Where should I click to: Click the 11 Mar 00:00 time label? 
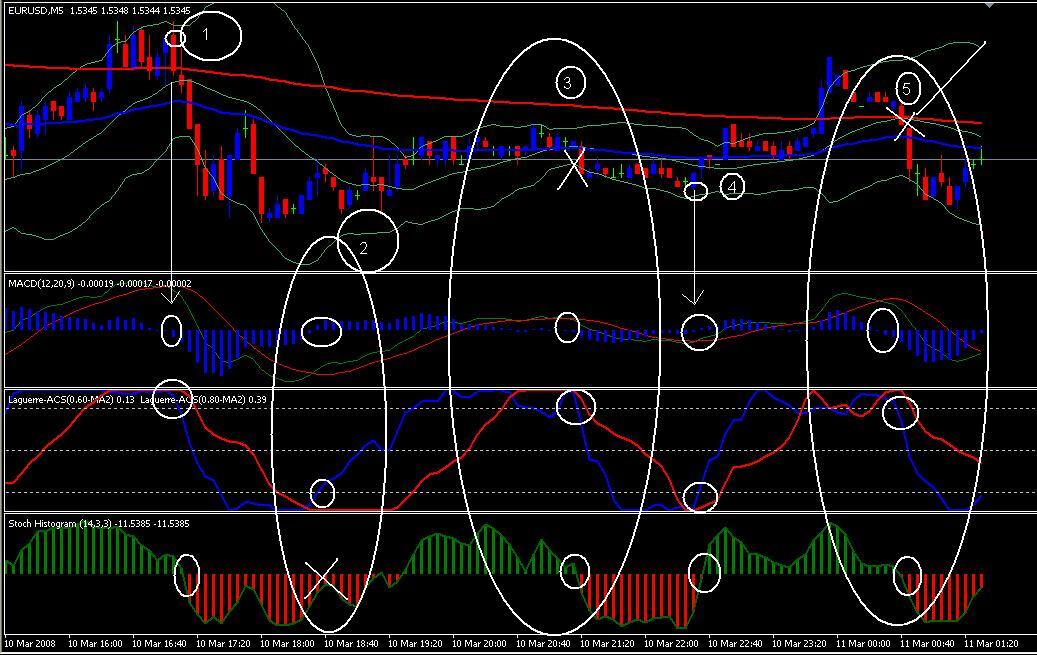[x=863, y=643]
